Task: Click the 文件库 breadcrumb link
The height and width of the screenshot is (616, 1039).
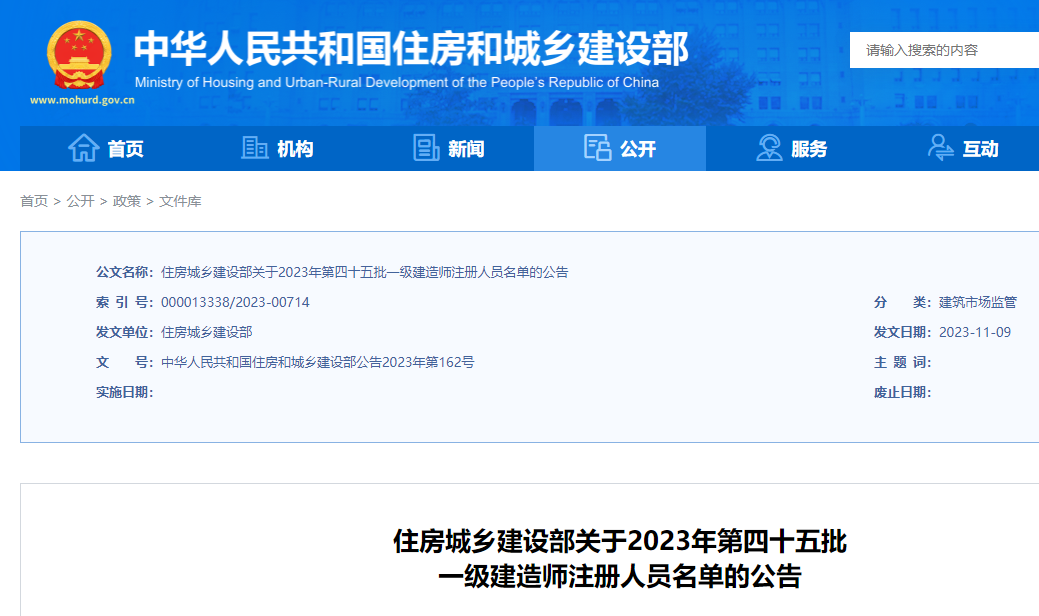Action: (180, 201)
